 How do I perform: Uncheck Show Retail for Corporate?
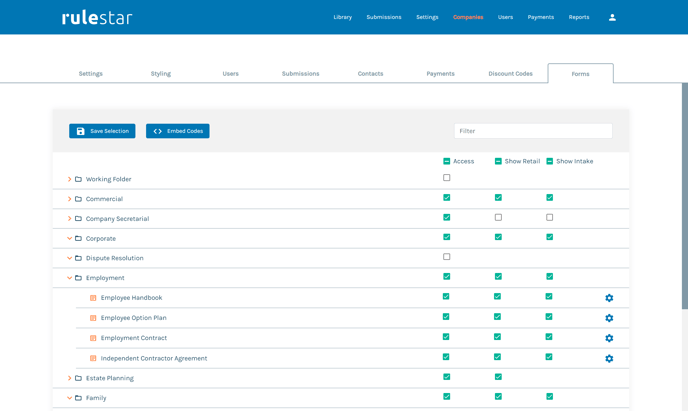(x=498, y=237)
